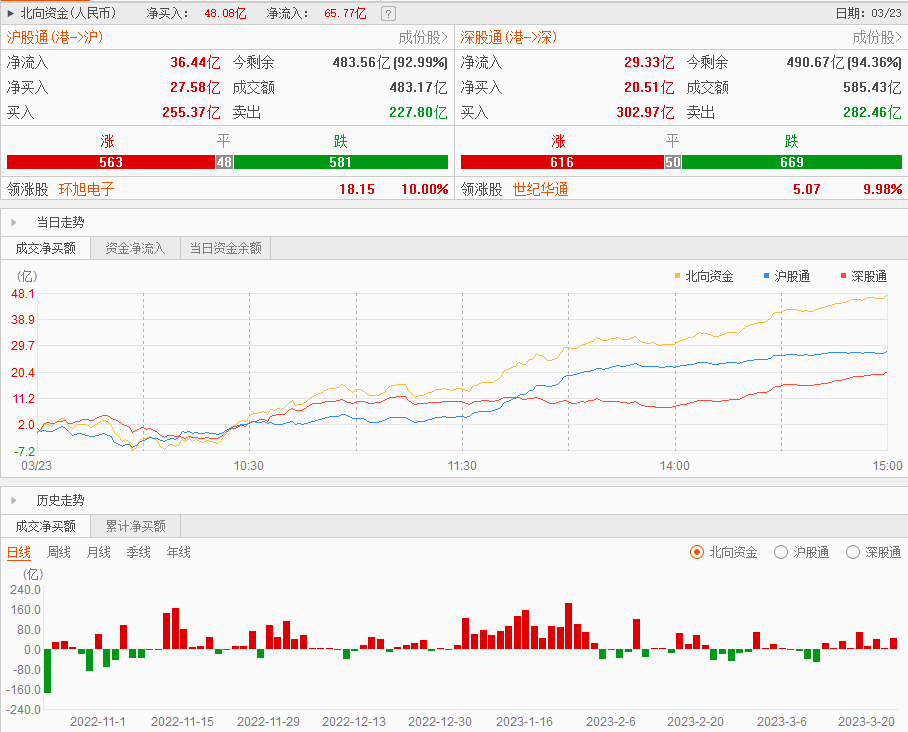Image resolution: width=908 pixels, height=732 pixels.
Task: Click the question mark help icon
Action: click(x=388, y=14)
